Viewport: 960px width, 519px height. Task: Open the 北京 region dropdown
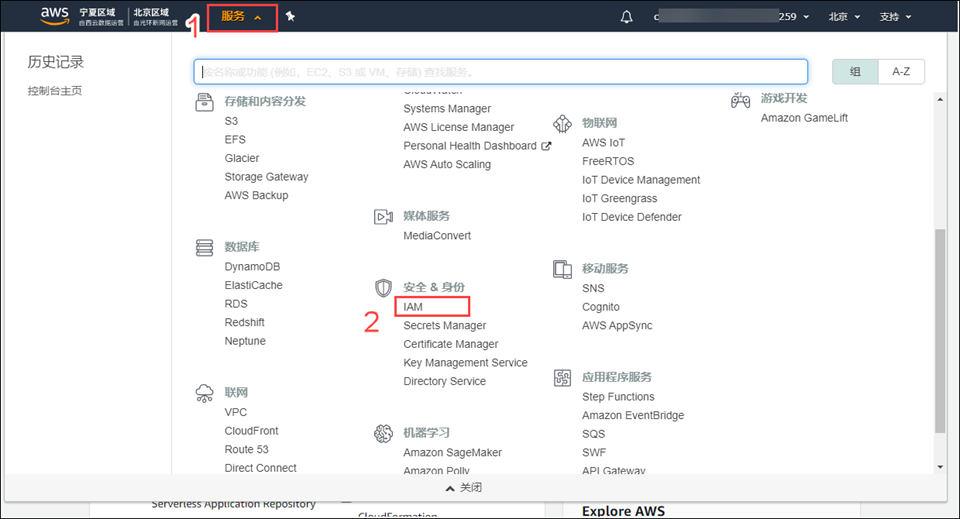pyautogui.click(x=845, y=17)
